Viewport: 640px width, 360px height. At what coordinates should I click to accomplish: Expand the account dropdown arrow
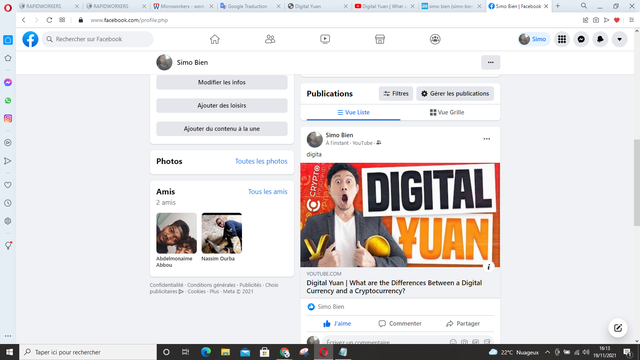620,39
